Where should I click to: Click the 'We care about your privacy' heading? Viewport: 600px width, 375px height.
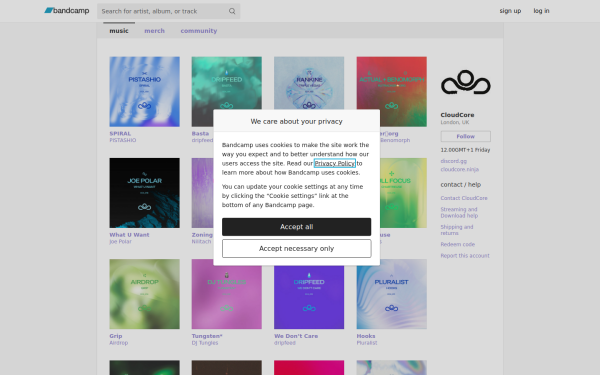[x=297, y=121]
